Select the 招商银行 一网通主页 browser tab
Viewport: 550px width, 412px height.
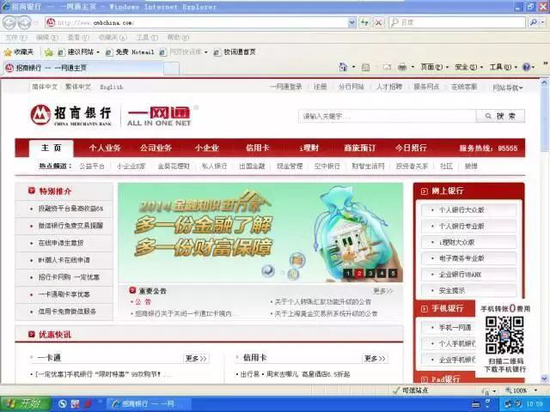pyautogui.click(x=83, y=68)
